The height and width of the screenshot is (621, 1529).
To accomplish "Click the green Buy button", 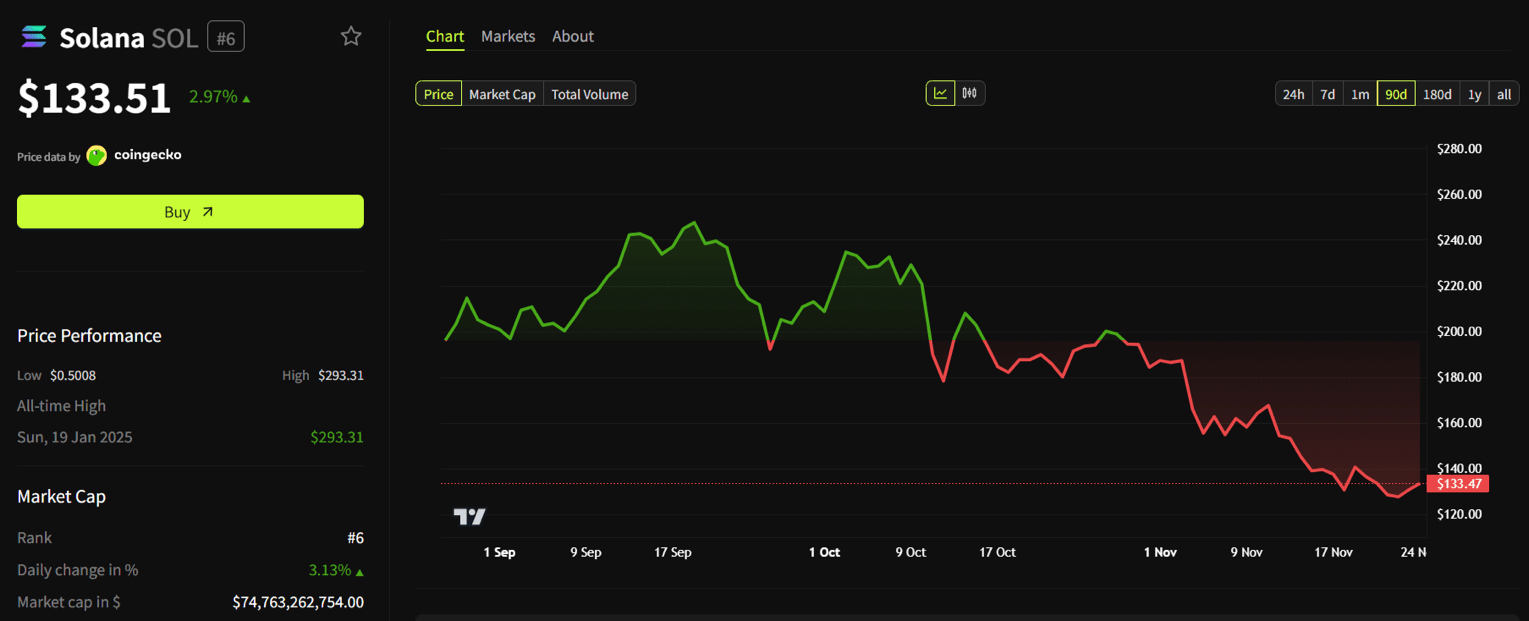I will tap(190, 212).
